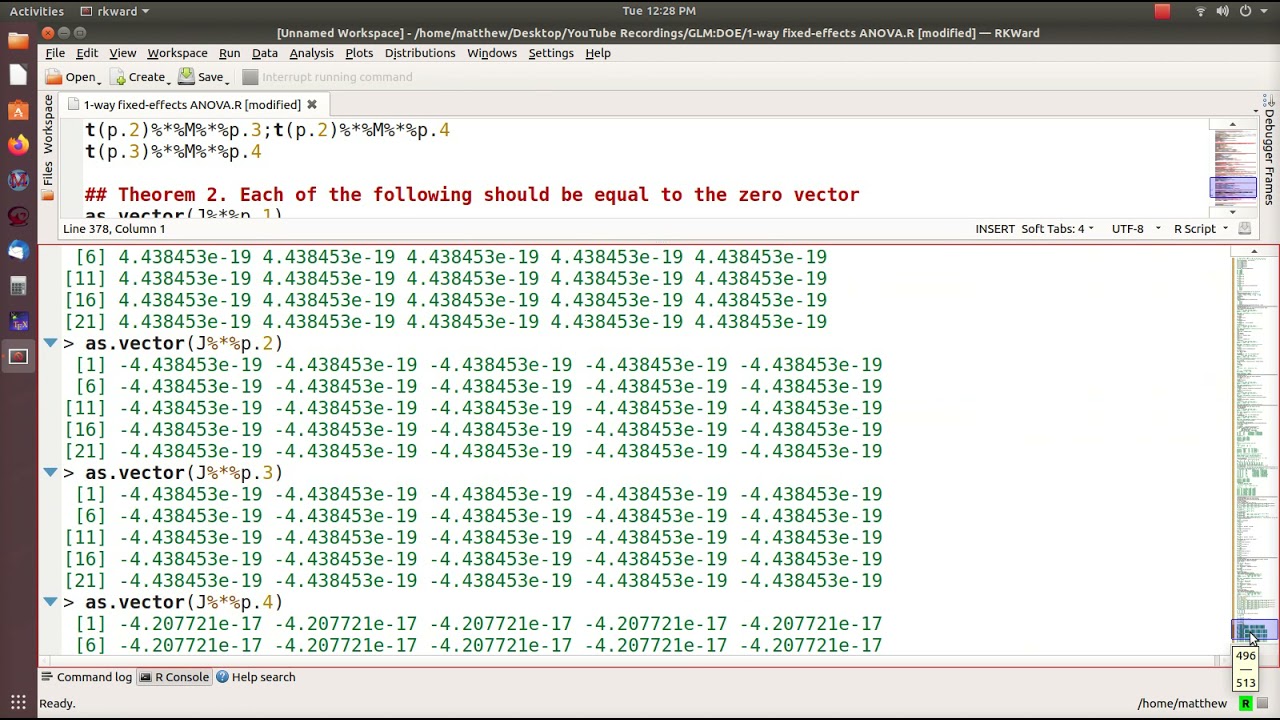1280x720 pixels.
Task: Open the Workspace side panel
Action: [x=47, y=124]
